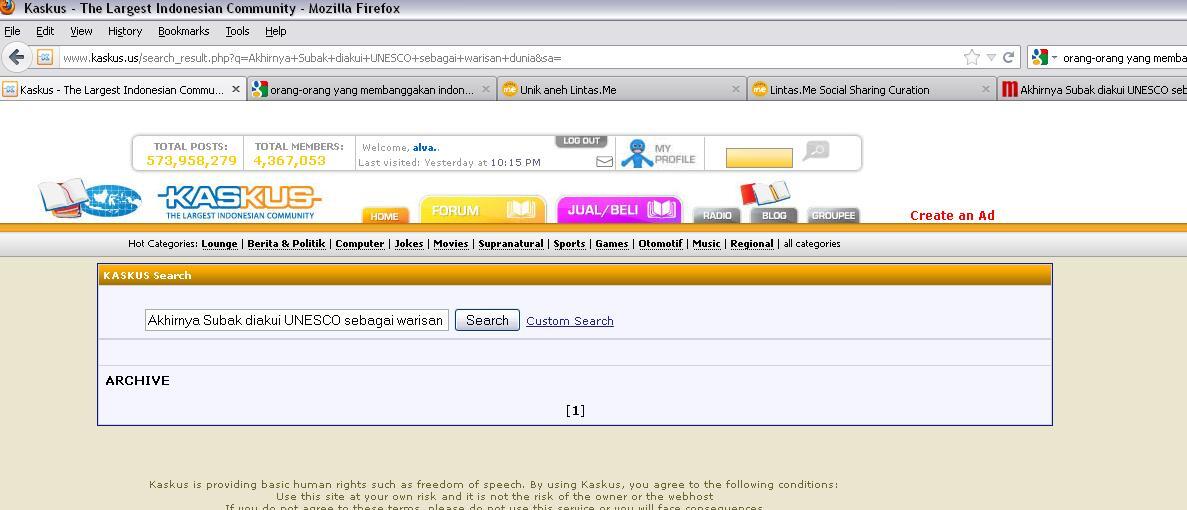Click the address bar URL

(x=311, y=58)
